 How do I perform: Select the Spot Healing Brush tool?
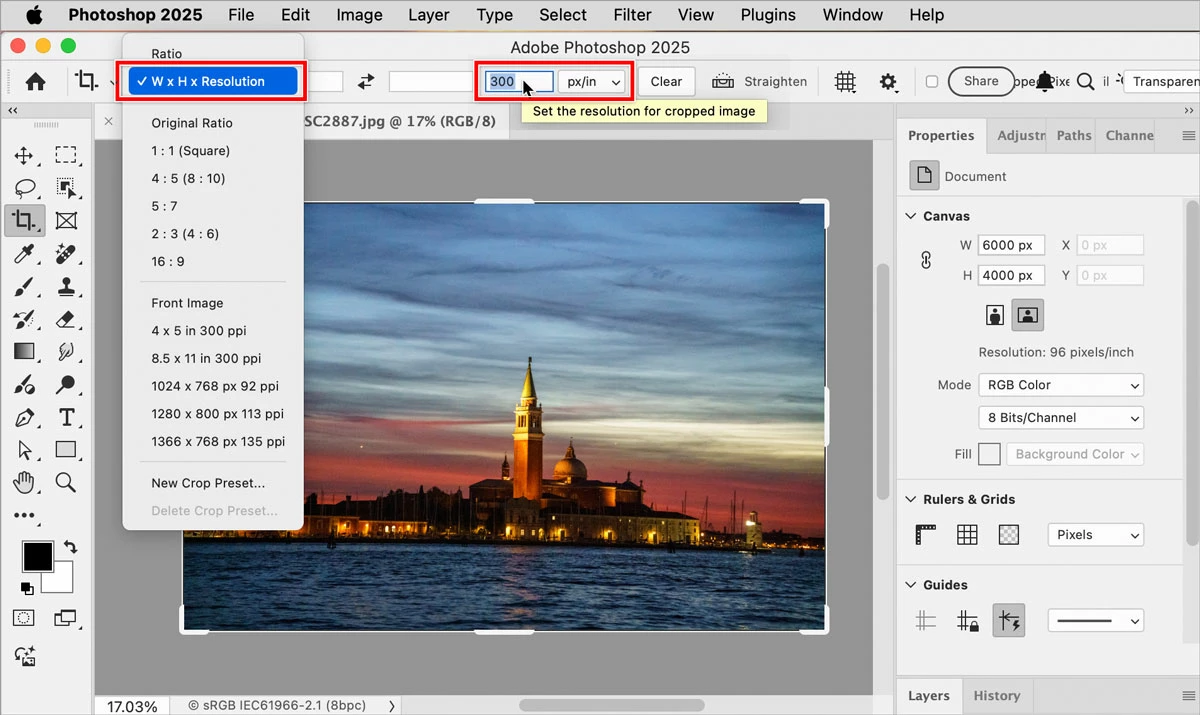[66, 254]
